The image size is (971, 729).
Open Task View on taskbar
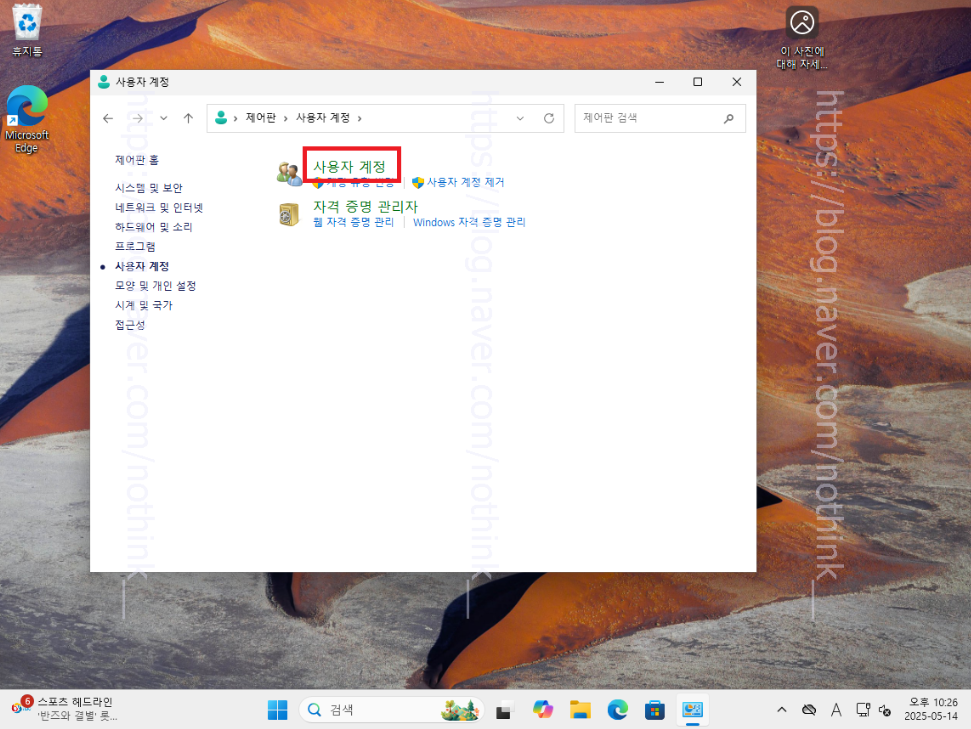[505, 710]
